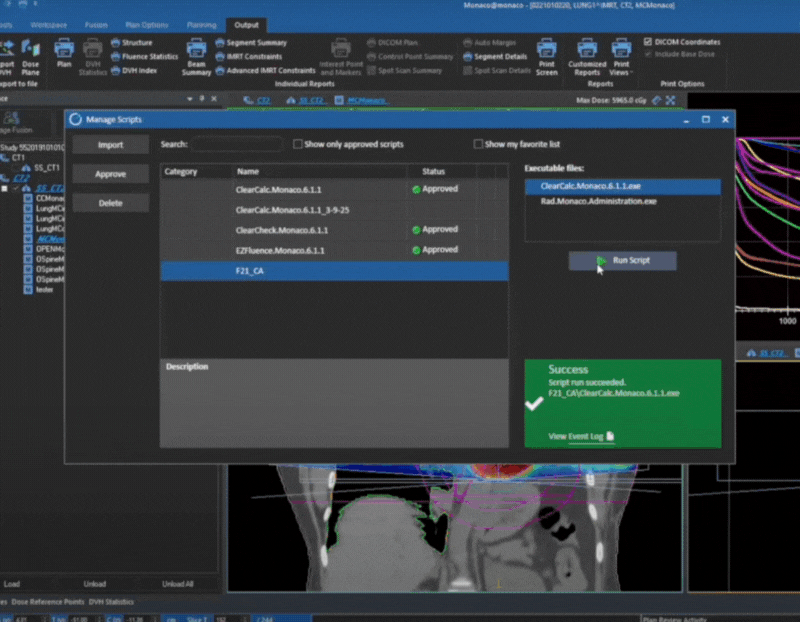Select the tester plan in the tree

tap(44, 290)
